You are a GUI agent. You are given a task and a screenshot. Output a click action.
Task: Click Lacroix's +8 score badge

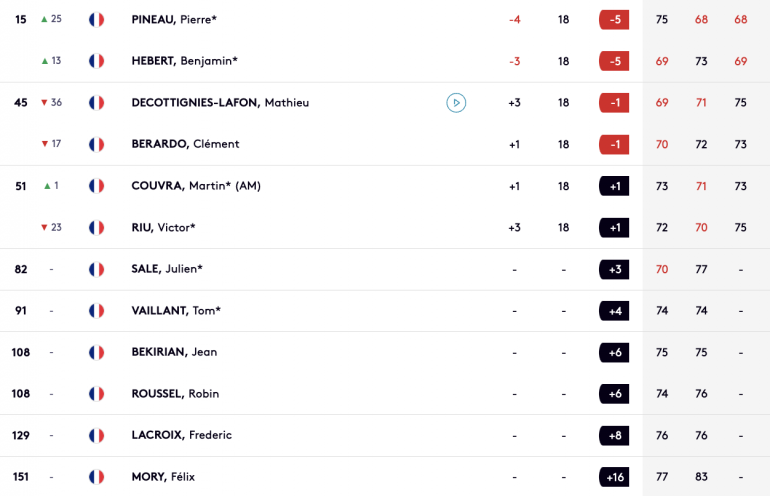tap(614, 436)
